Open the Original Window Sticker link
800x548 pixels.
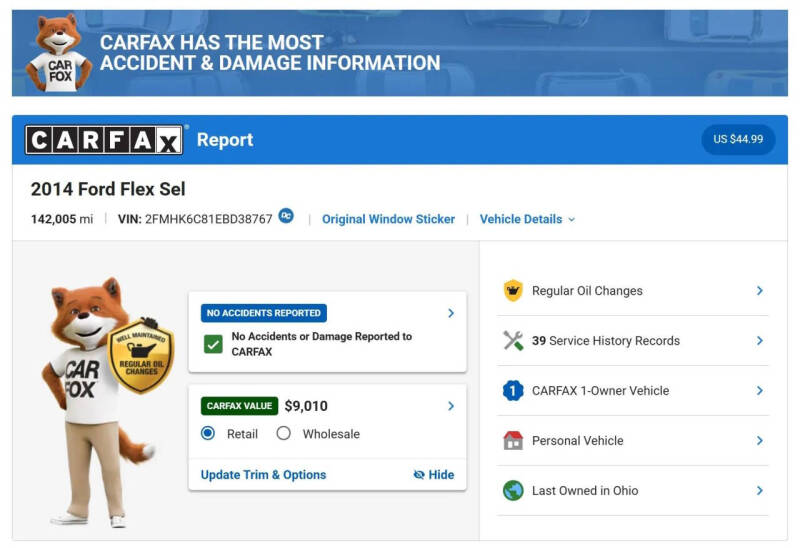(388, 219)
